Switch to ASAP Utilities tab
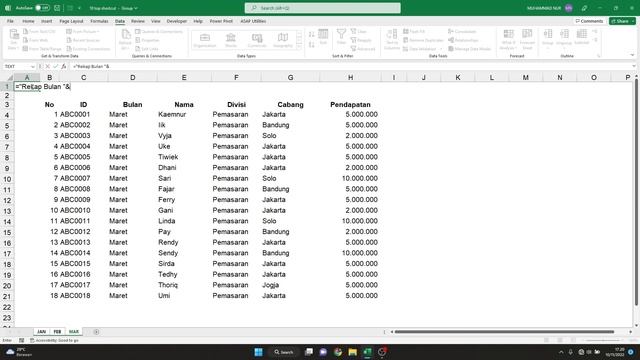This screenshot has height=360, width=640. click(253, 21)
